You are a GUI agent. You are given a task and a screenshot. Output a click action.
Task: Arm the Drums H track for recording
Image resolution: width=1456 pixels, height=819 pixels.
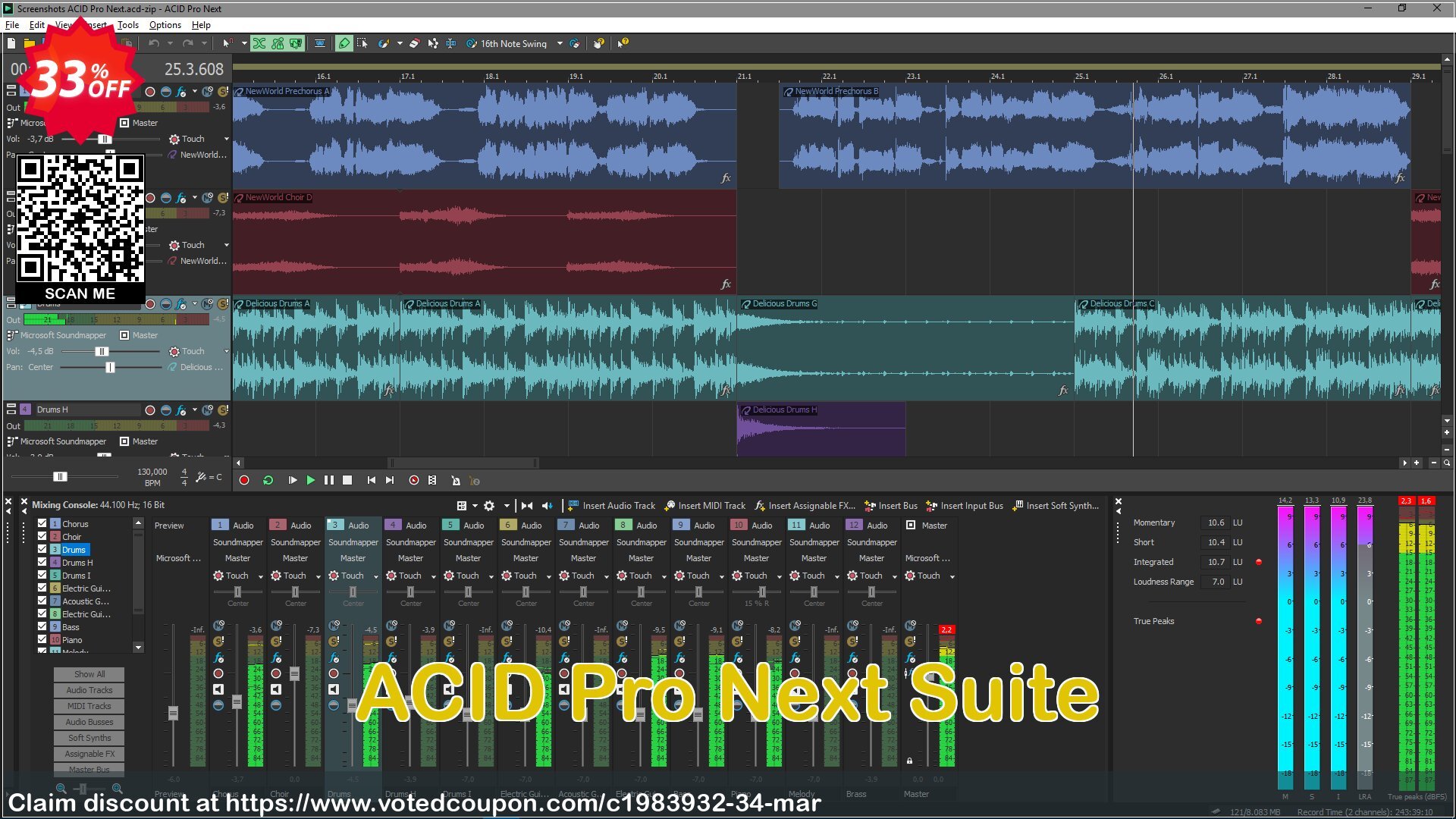coord(150,409)
